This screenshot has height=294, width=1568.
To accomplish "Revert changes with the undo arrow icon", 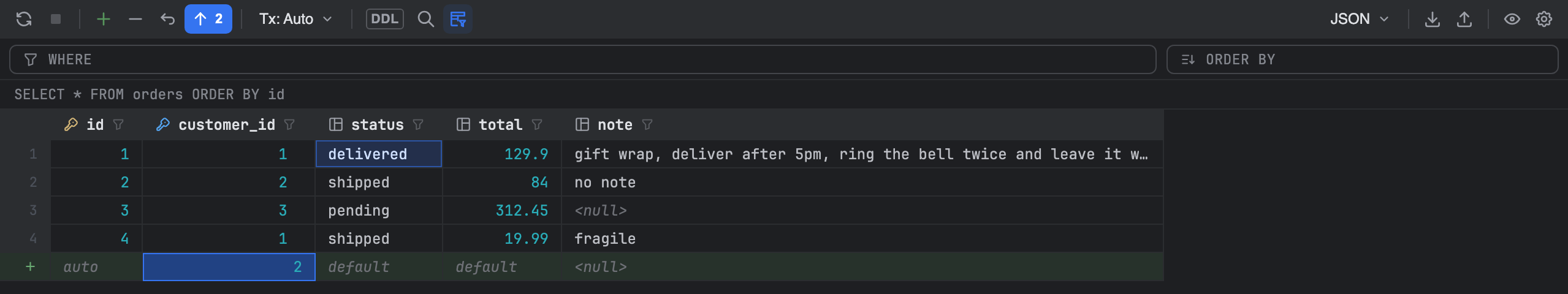I will click(167, 19).
